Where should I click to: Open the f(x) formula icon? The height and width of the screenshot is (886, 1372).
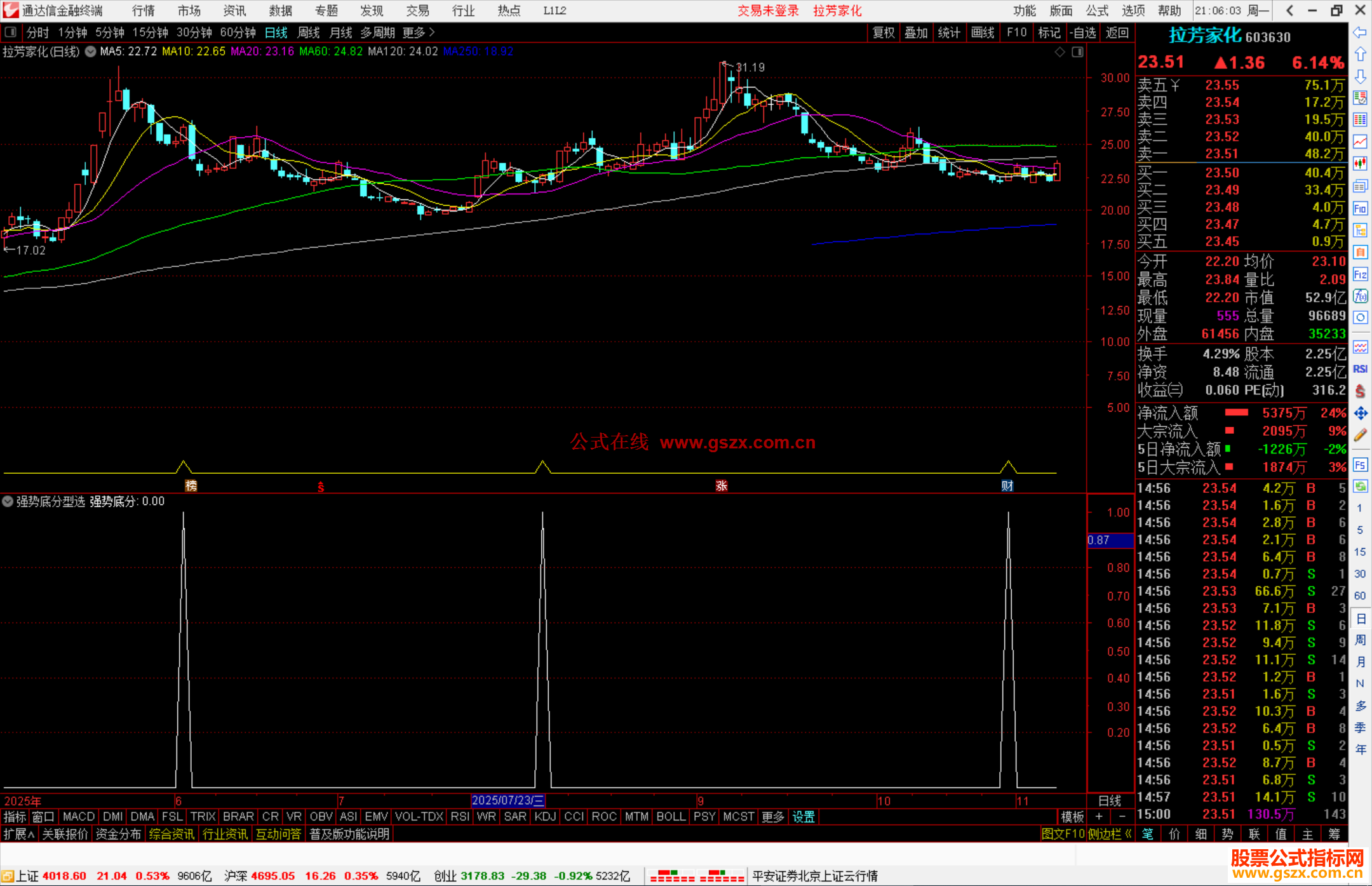tap(1360, 297)
